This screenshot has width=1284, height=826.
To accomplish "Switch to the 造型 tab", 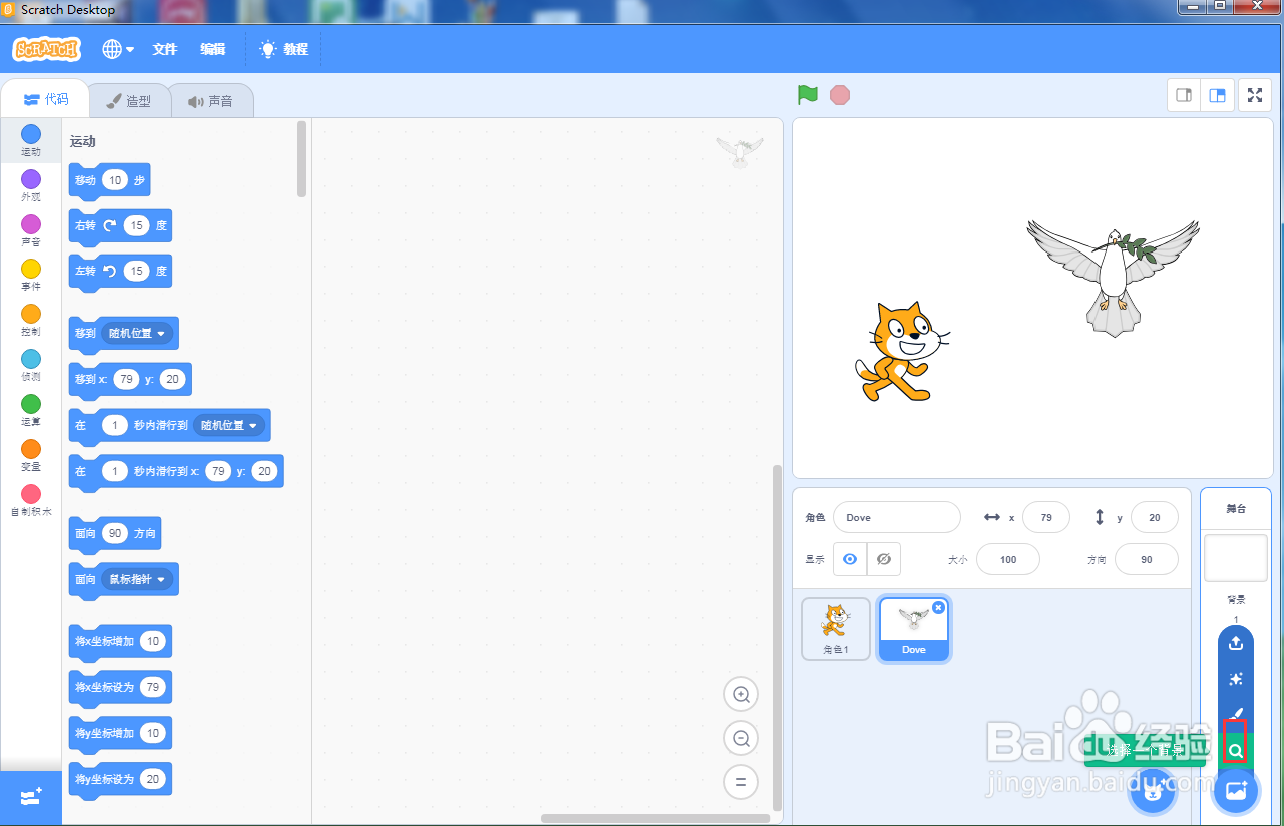I will click(x=130, y=101).
